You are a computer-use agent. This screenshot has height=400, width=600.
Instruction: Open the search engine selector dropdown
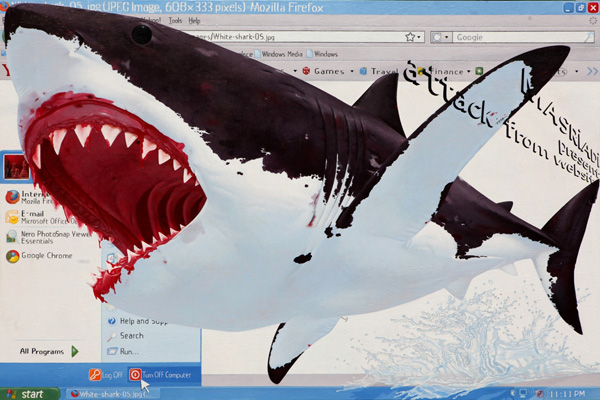[x=446, y=38]
